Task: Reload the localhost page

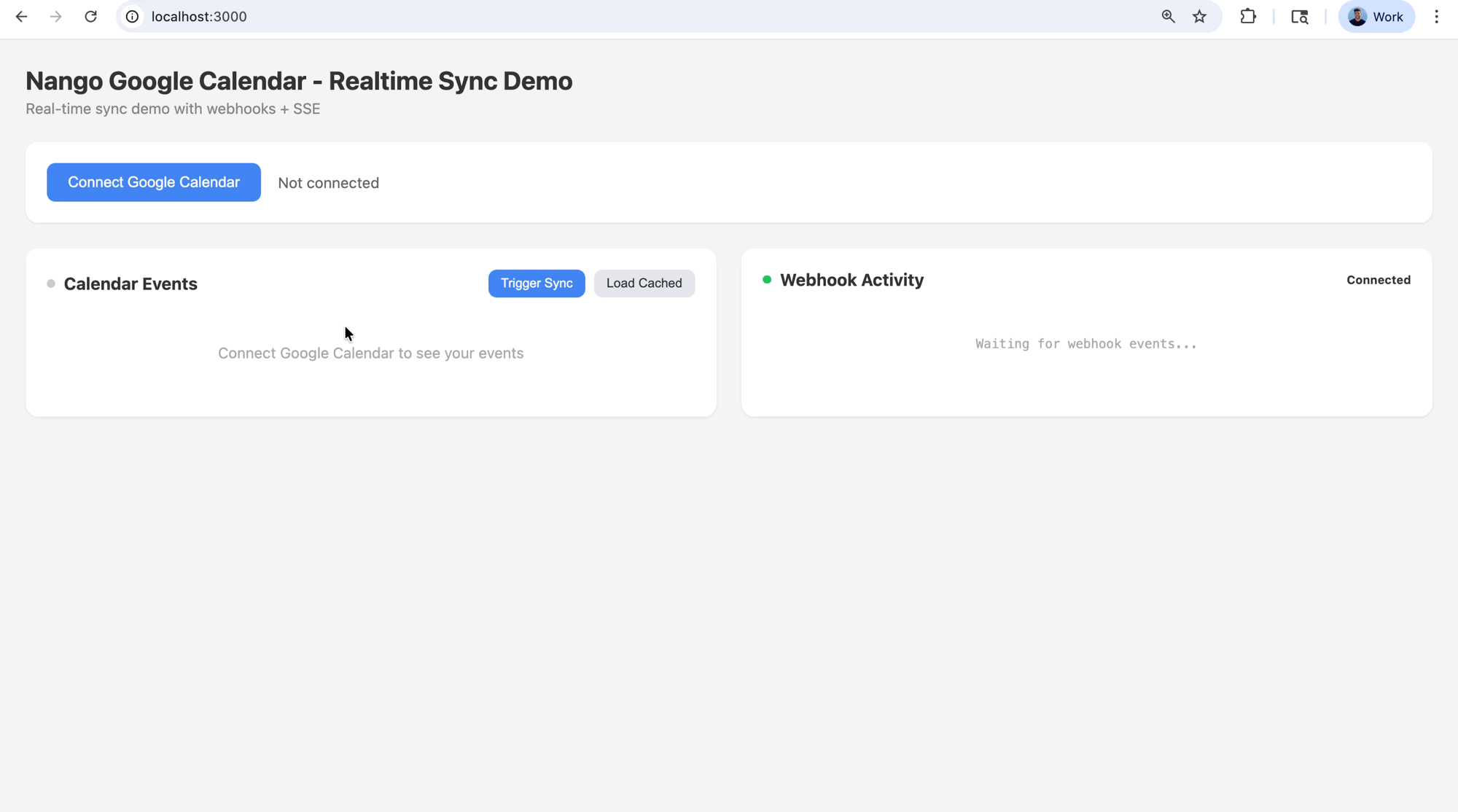Action: click(90, 17)
